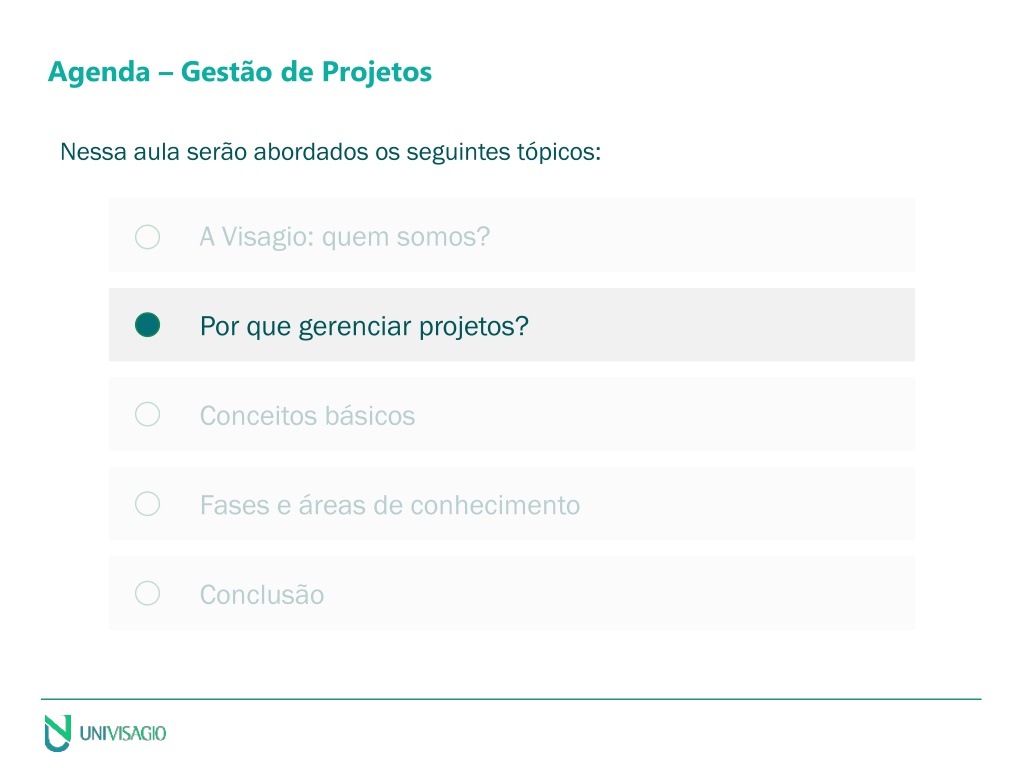Click the green footer divider line
This screenshot has width=1024, height=768.
tap(511, 699)
